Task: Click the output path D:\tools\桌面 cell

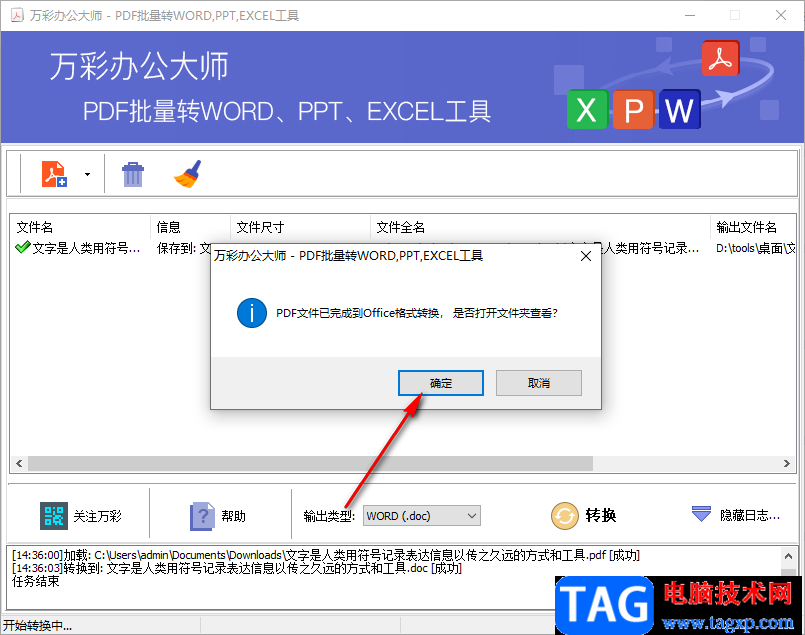Action: pos(756,248)
